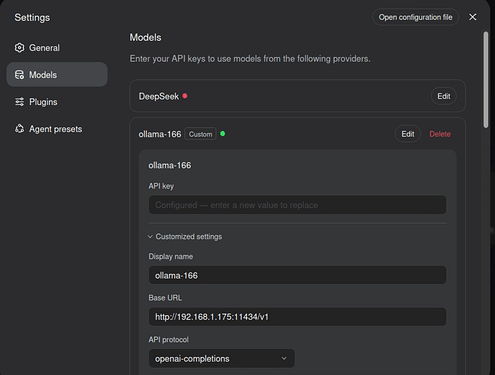Edit the ollama-166 provider

point(408,134)
